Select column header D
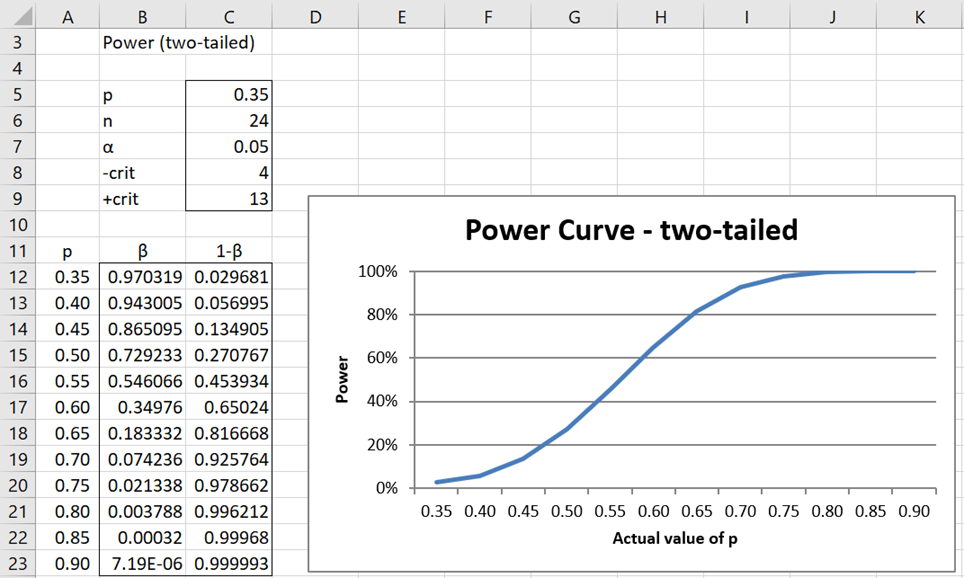 (x=315, y=17)
